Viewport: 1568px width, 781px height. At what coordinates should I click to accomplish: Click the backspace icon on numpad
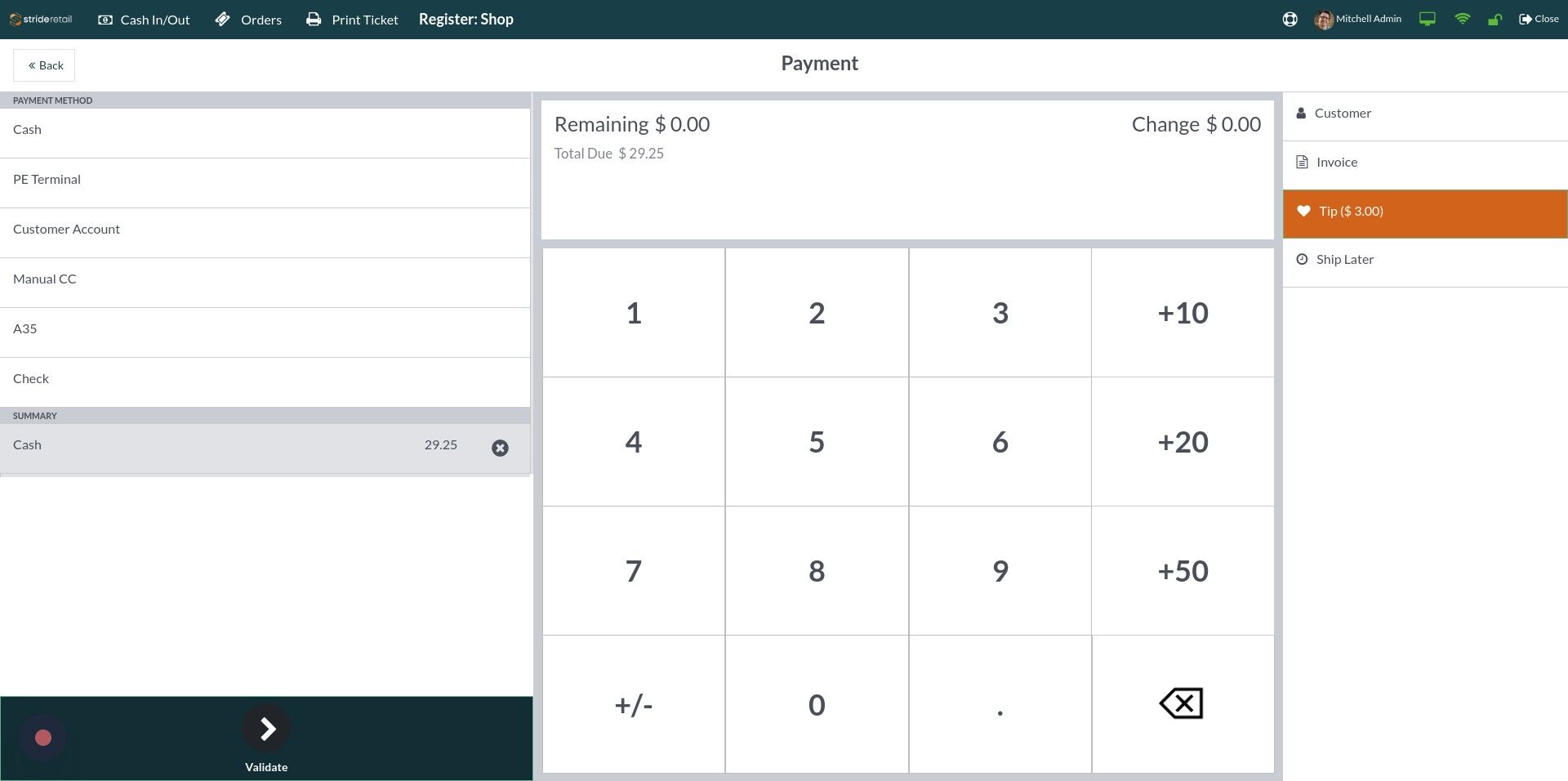pos(1182,703)
